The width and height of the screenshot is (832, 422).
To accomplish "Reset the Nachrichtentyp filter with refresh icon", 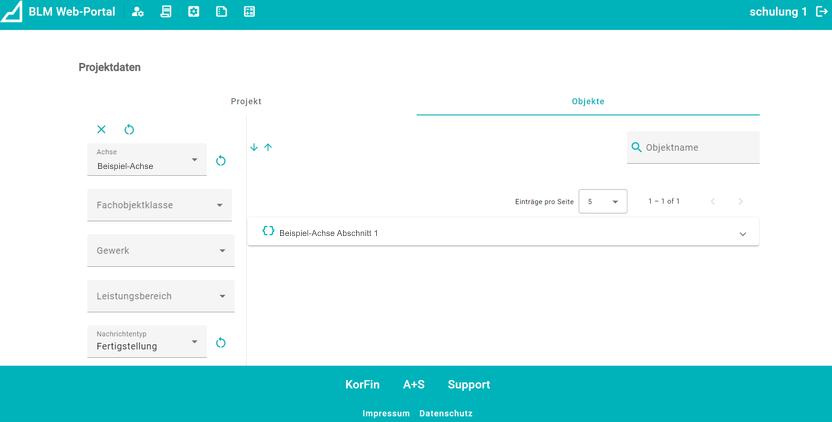I will click(221, 343).
